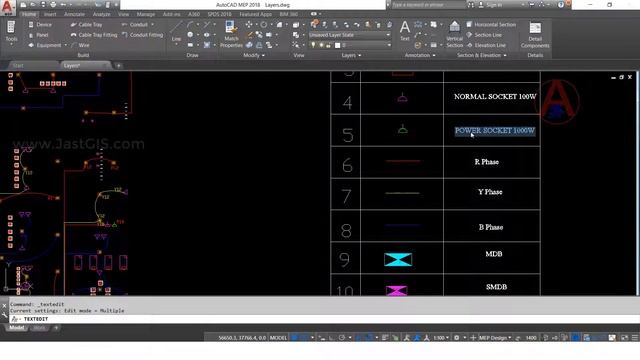Image resolution: width=640 pixels, height=360 pixels.
Task: Choose the Cable Tray Fitting tool
Action: pyautogui.click(x=94, y=35)
